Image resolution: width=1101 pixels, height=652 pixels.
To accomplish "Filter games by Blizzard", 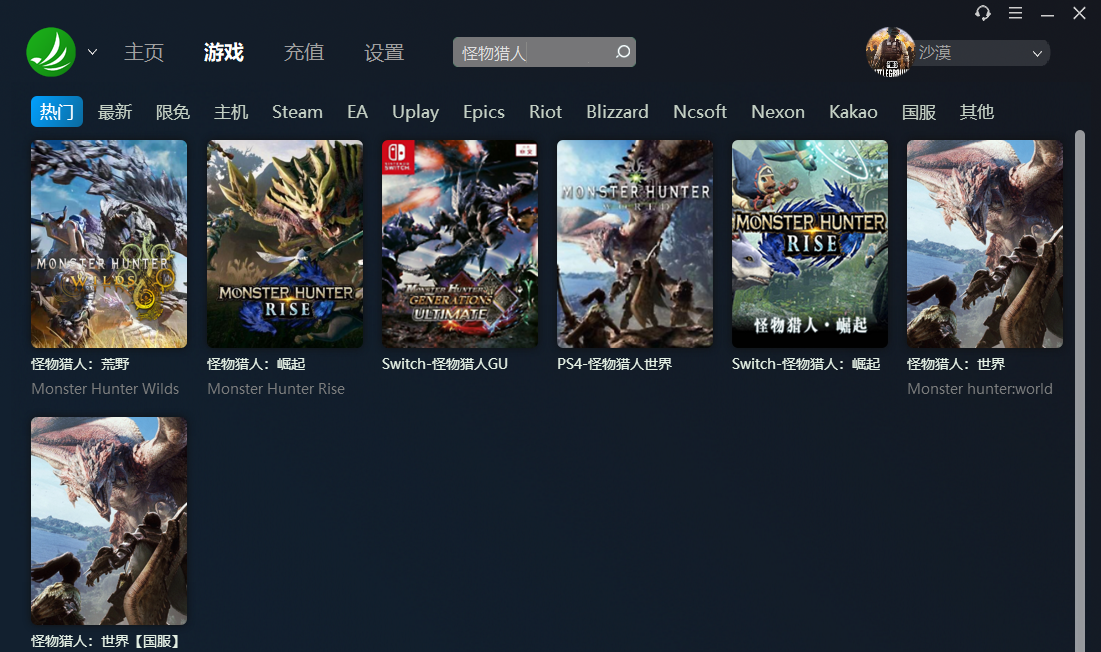I will (x=618, y=112).
